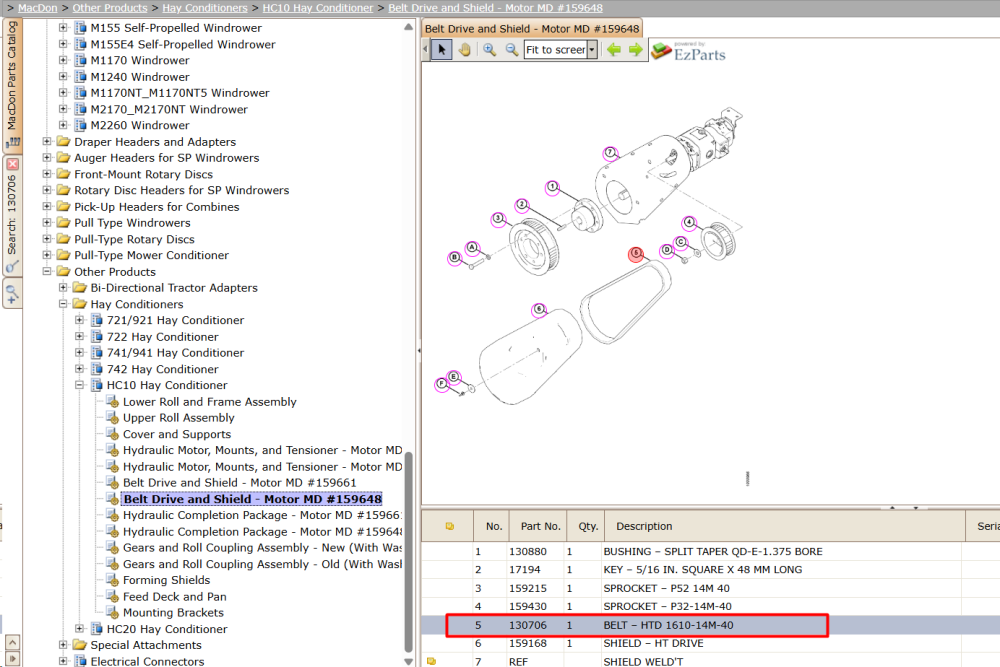This screenshot has height=667, width=1000.
Task: Collapse the HC10 Hay Conditioner node
Action: click(79, 385)
